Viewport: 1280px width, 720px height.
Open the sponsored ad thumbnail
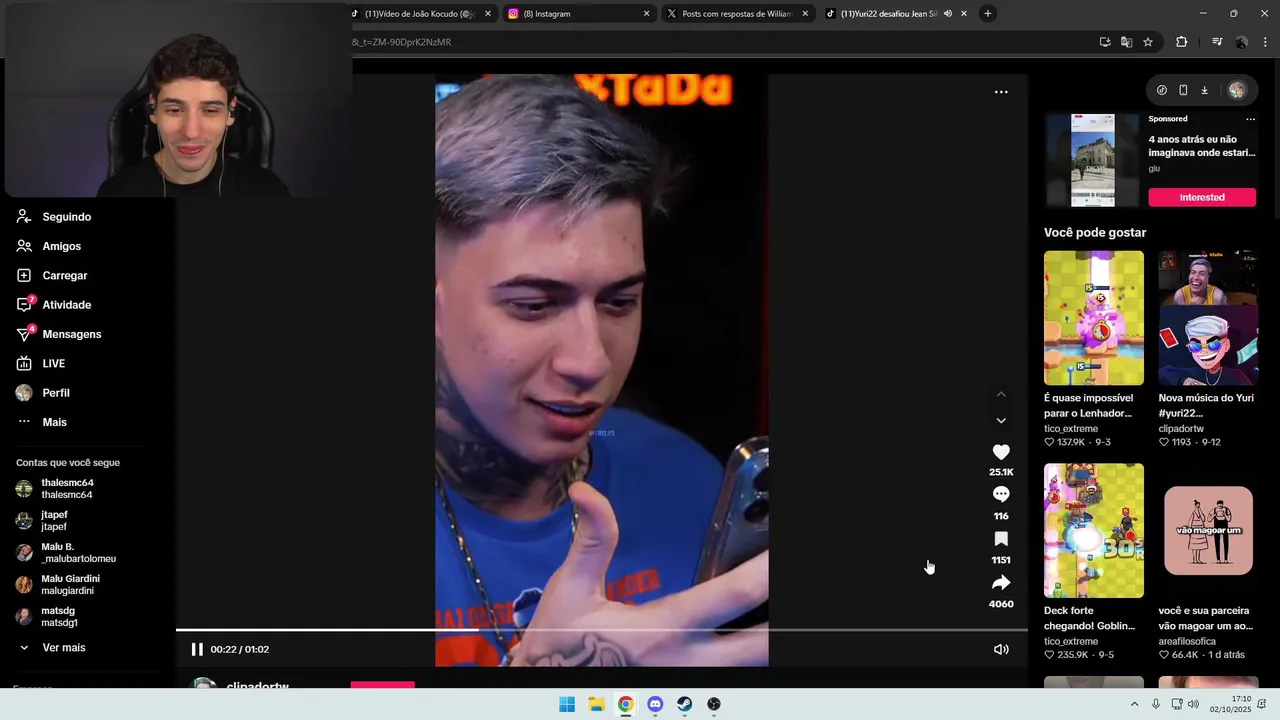(x=1092, y=160)
